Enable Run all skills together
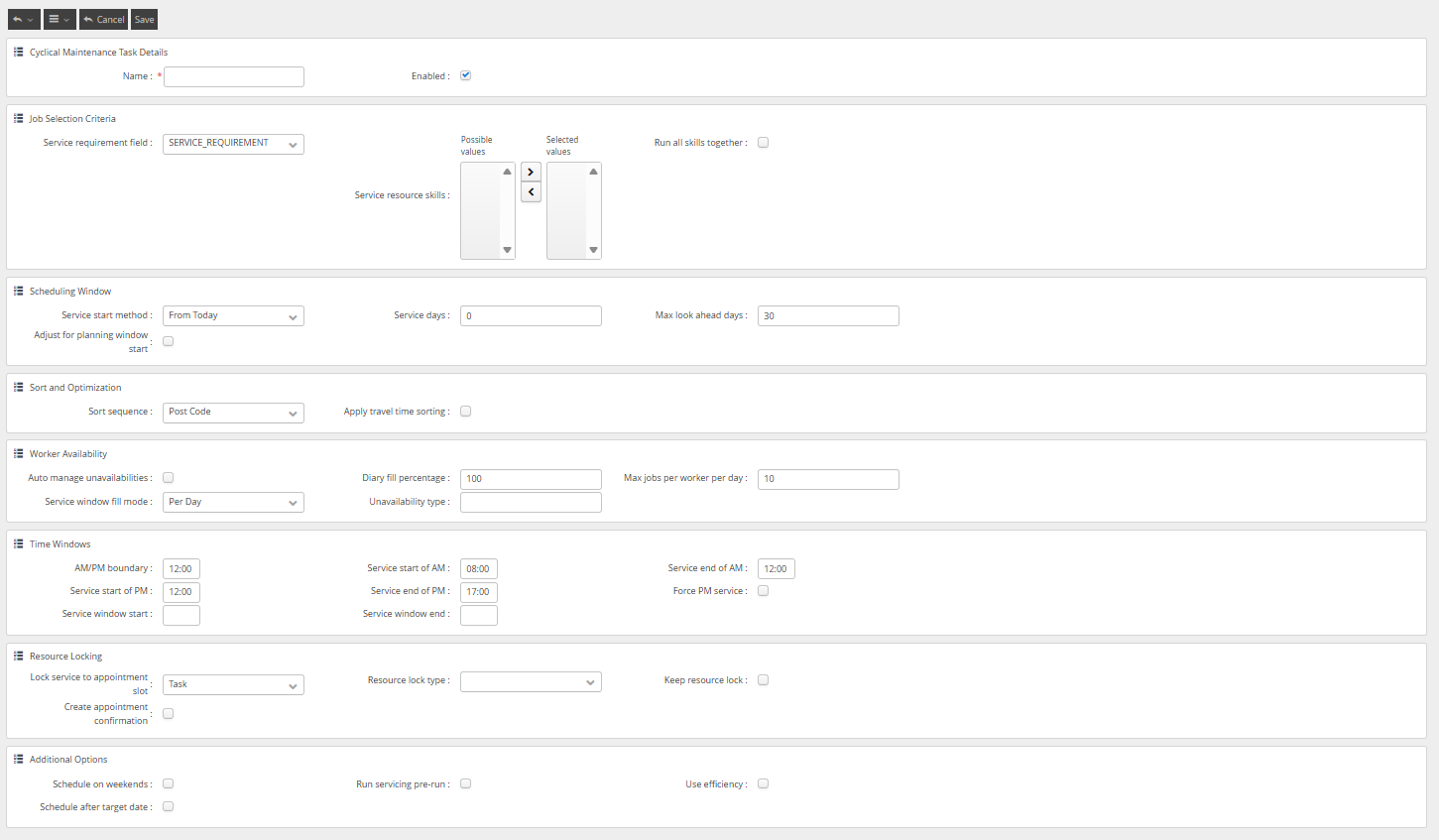Screen dimensions: 1439x840 (x=763, y=143)
